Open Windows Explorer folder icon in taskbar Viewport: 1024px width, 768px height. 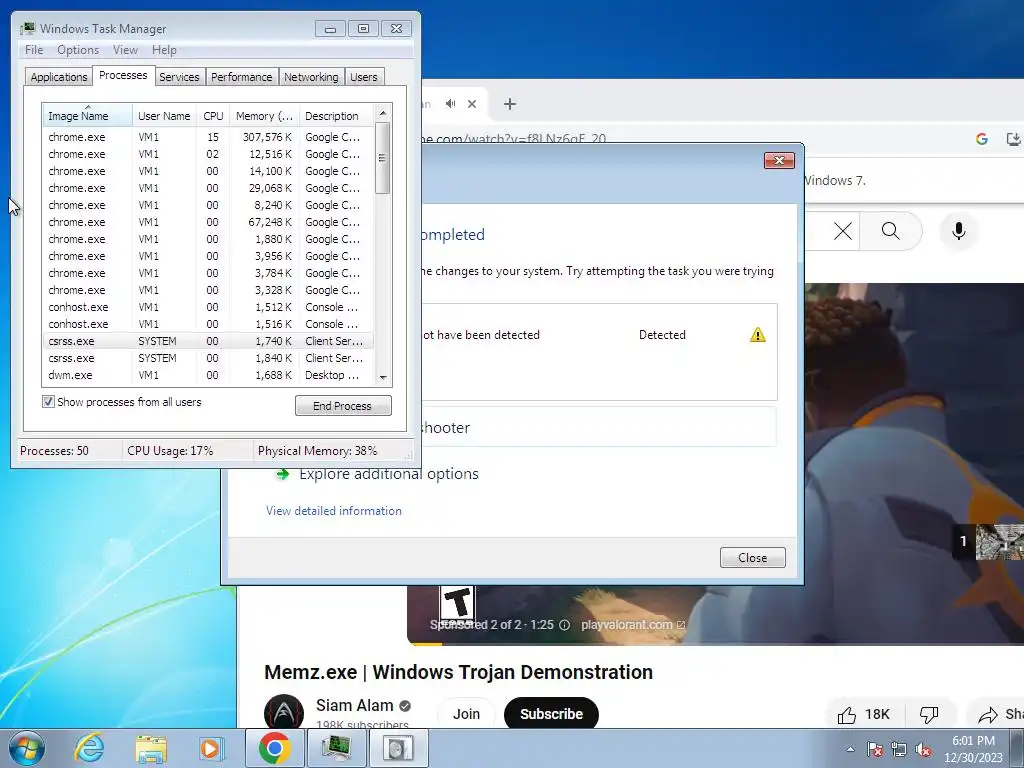click(151, 749)
